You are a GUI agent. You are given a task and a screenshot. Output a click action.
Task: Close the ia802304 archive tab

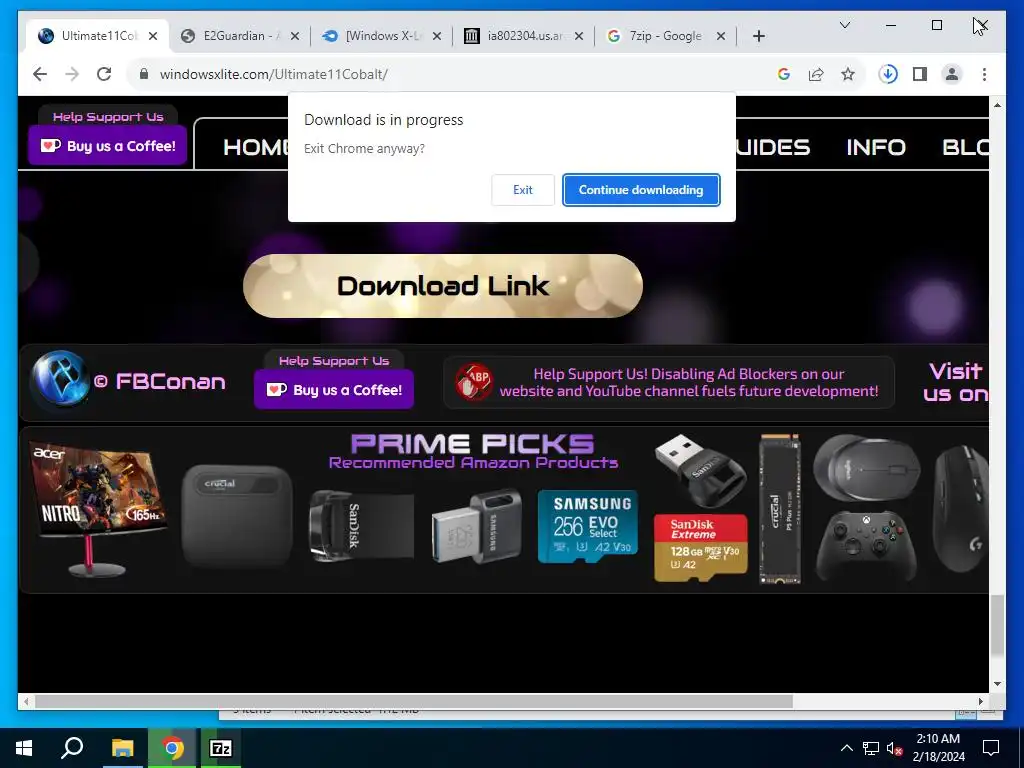579,36
